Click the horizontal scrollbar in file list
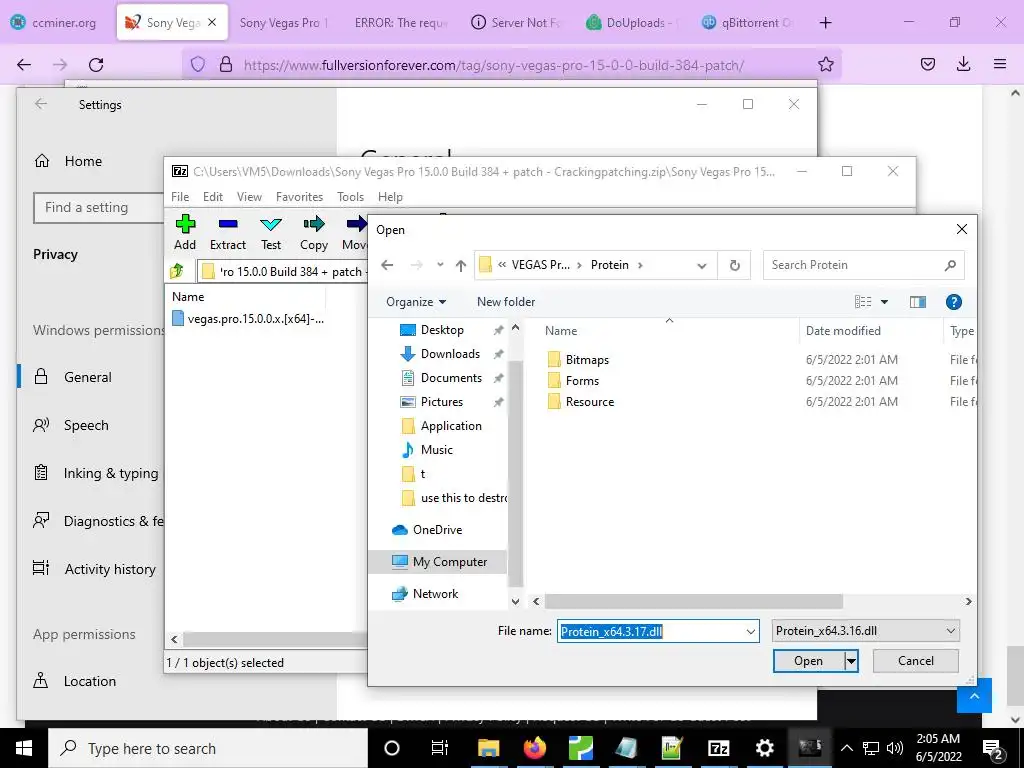The width and height of the screenshot is (1024, 768). pyautogui.click(x=693, y=601)
